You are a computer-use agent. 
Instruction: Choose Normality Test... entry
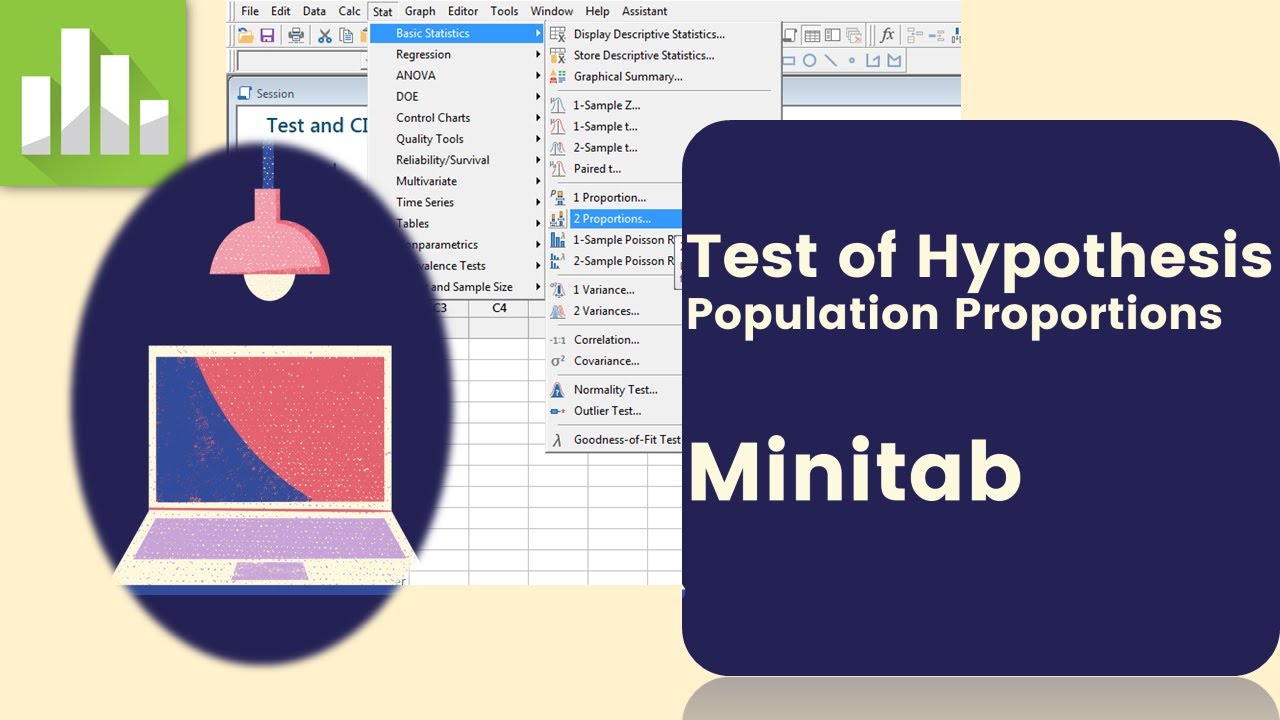[x=615, y=390]
